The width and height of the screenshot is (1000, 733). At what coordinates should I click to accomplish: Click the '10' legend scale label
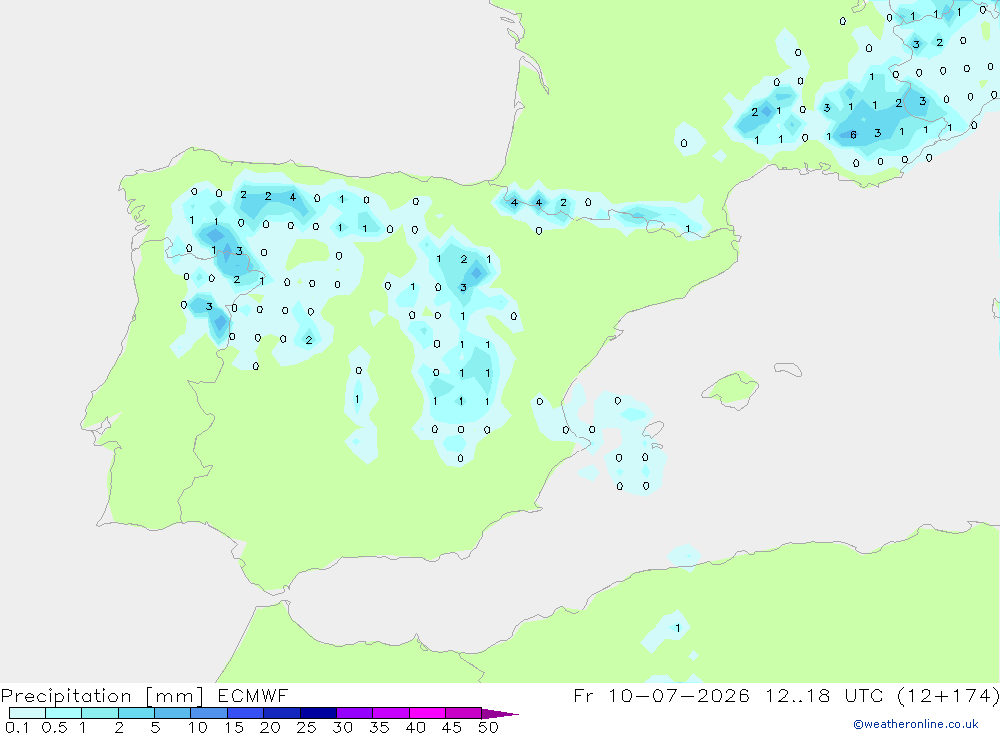pyautogui.click(x=198, y=727)
